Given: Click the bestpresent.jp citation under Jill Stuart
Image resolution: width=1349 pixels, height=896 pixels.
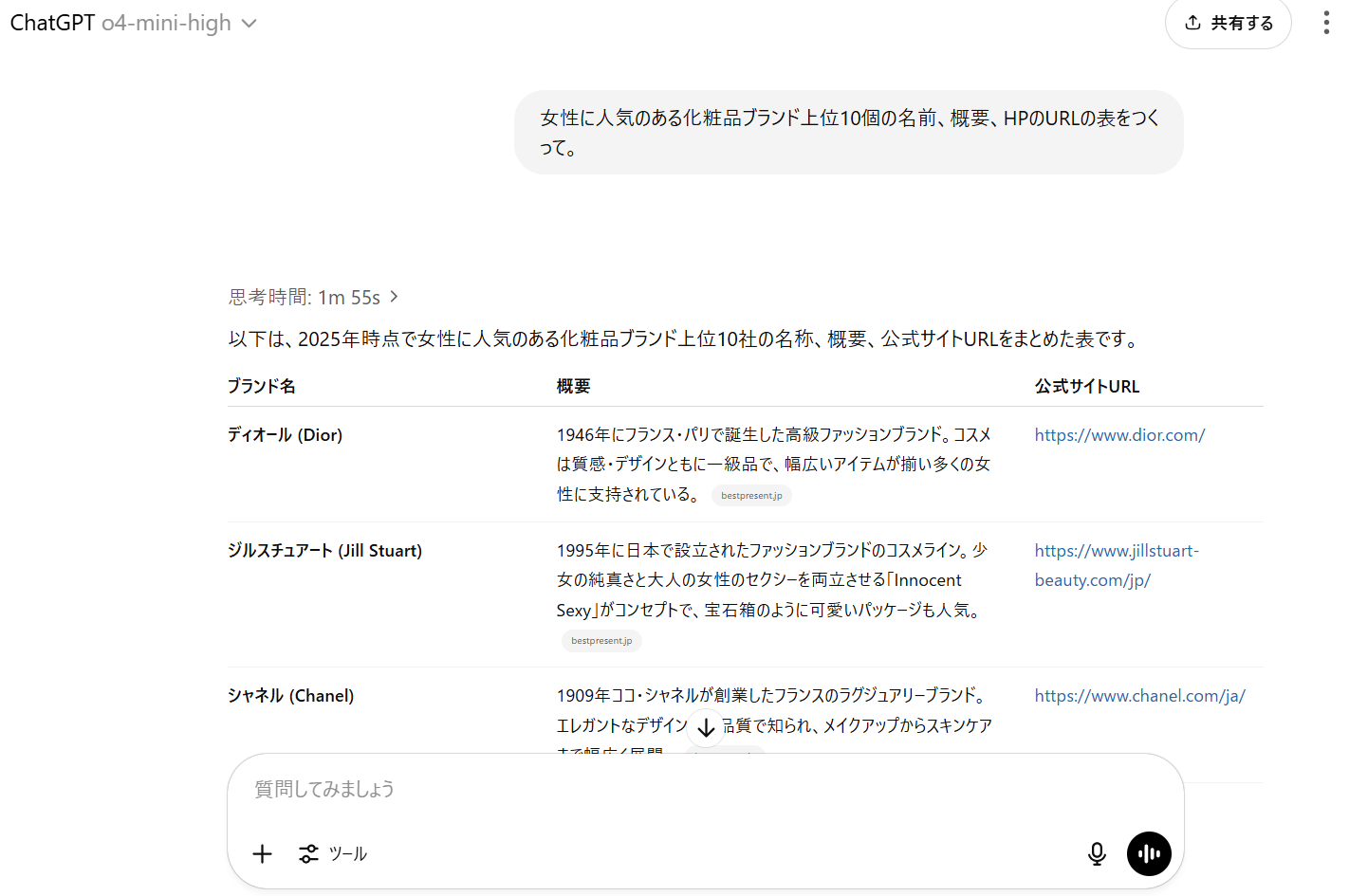Looking at the screenshot, I should click(601, 640).
